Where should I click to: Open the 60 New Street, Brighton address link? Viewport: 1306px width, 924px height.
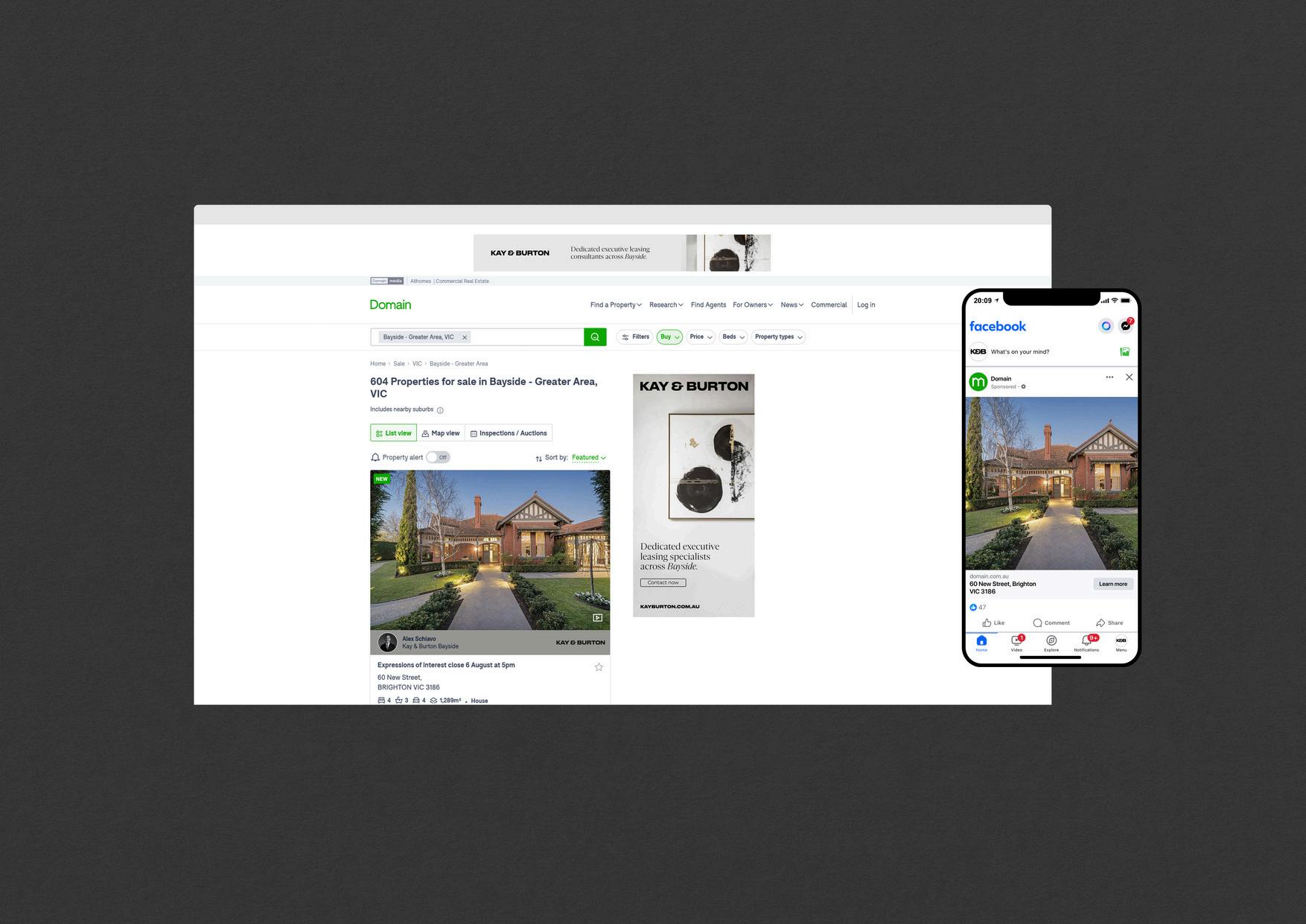tap(409, 683)
